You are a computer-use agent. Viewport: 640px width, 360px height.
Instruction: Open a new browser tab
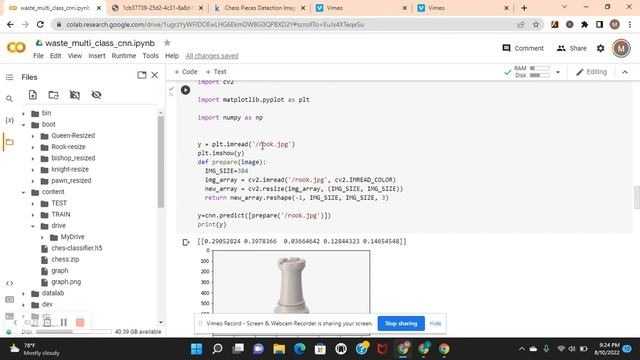coord(524,8)
